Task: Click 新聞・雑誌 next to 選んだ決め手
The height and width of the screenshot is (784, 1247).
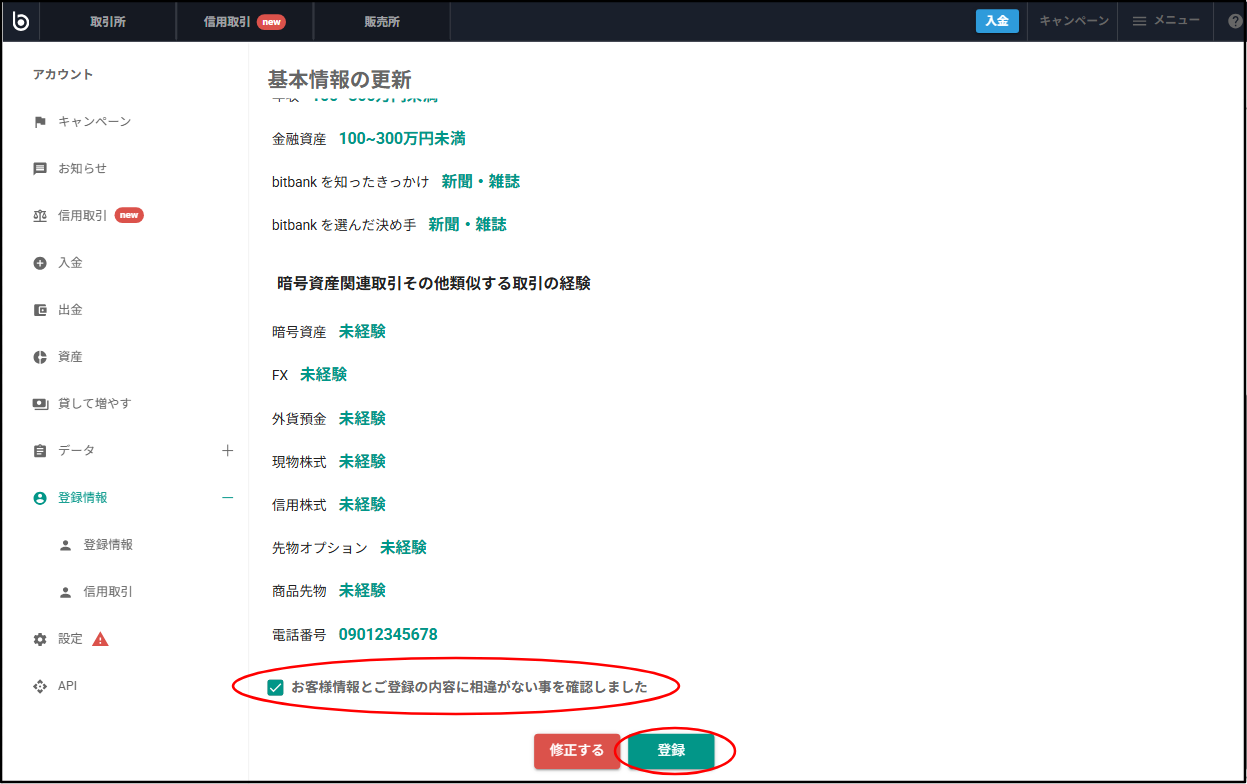Action: click(x=468, y=225)
